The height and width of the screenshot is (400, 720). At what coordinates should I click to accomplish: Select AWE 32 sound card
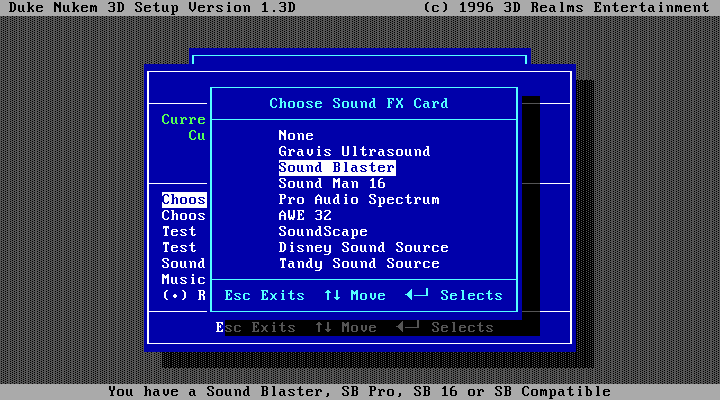(305, 215)
